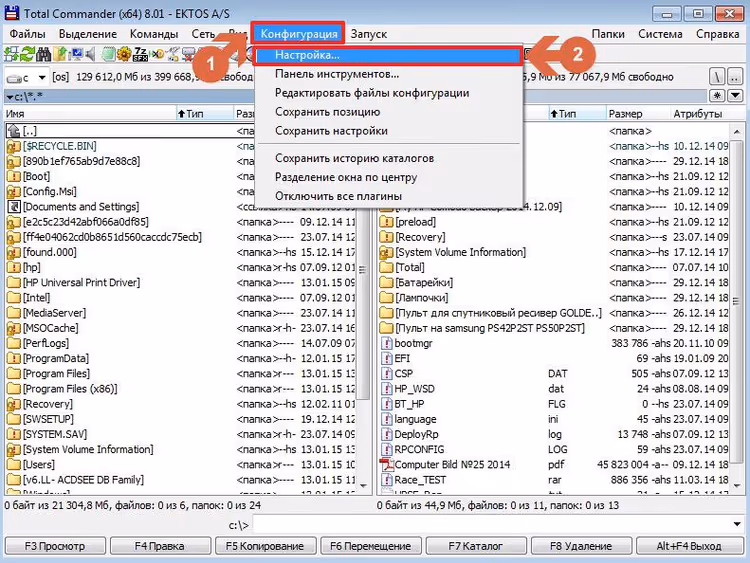Open the Система menu
The width and height of the screenshot is (750, 563).
660,34
